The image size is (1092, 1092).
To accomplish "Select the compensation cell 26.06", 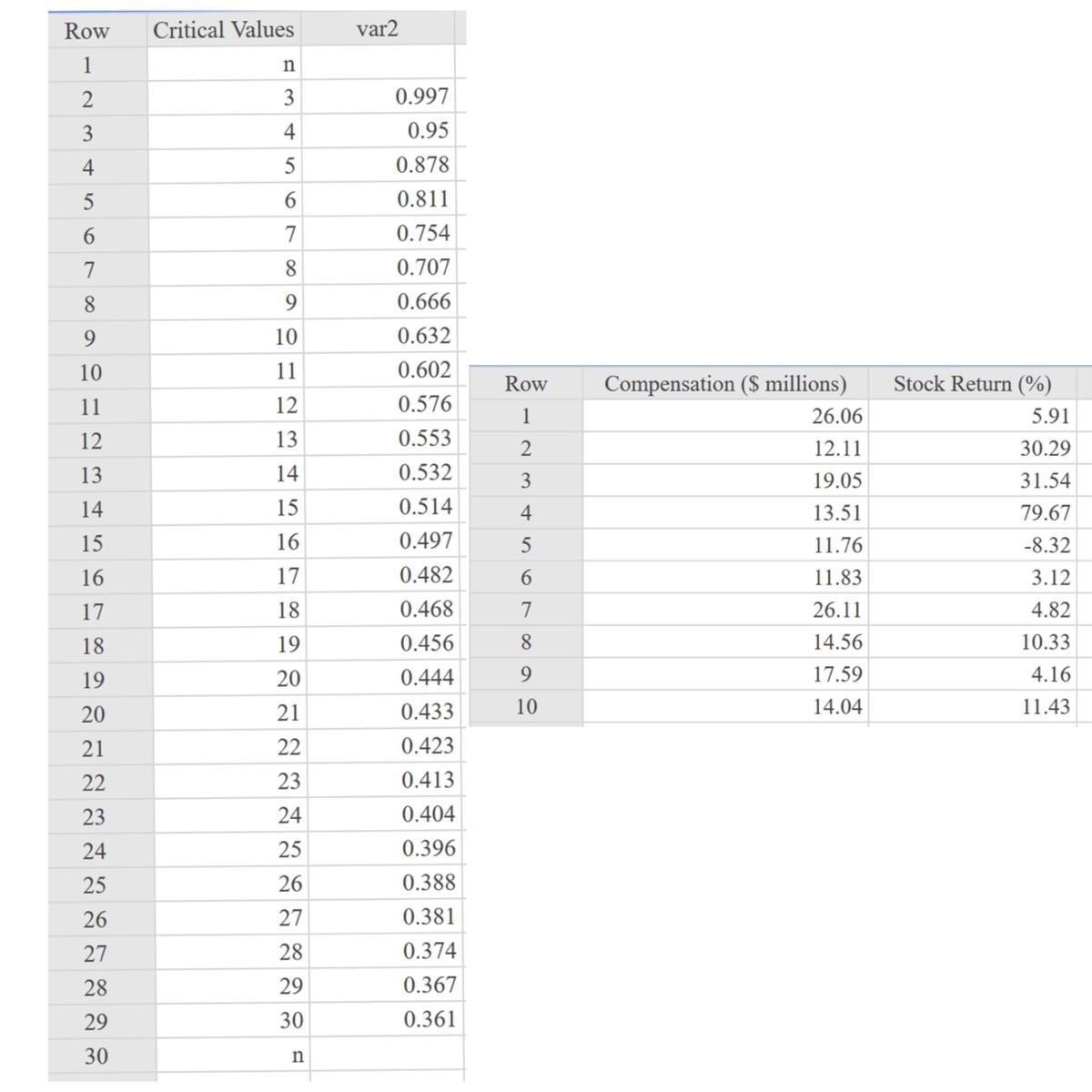I will [x=725, y=416].
